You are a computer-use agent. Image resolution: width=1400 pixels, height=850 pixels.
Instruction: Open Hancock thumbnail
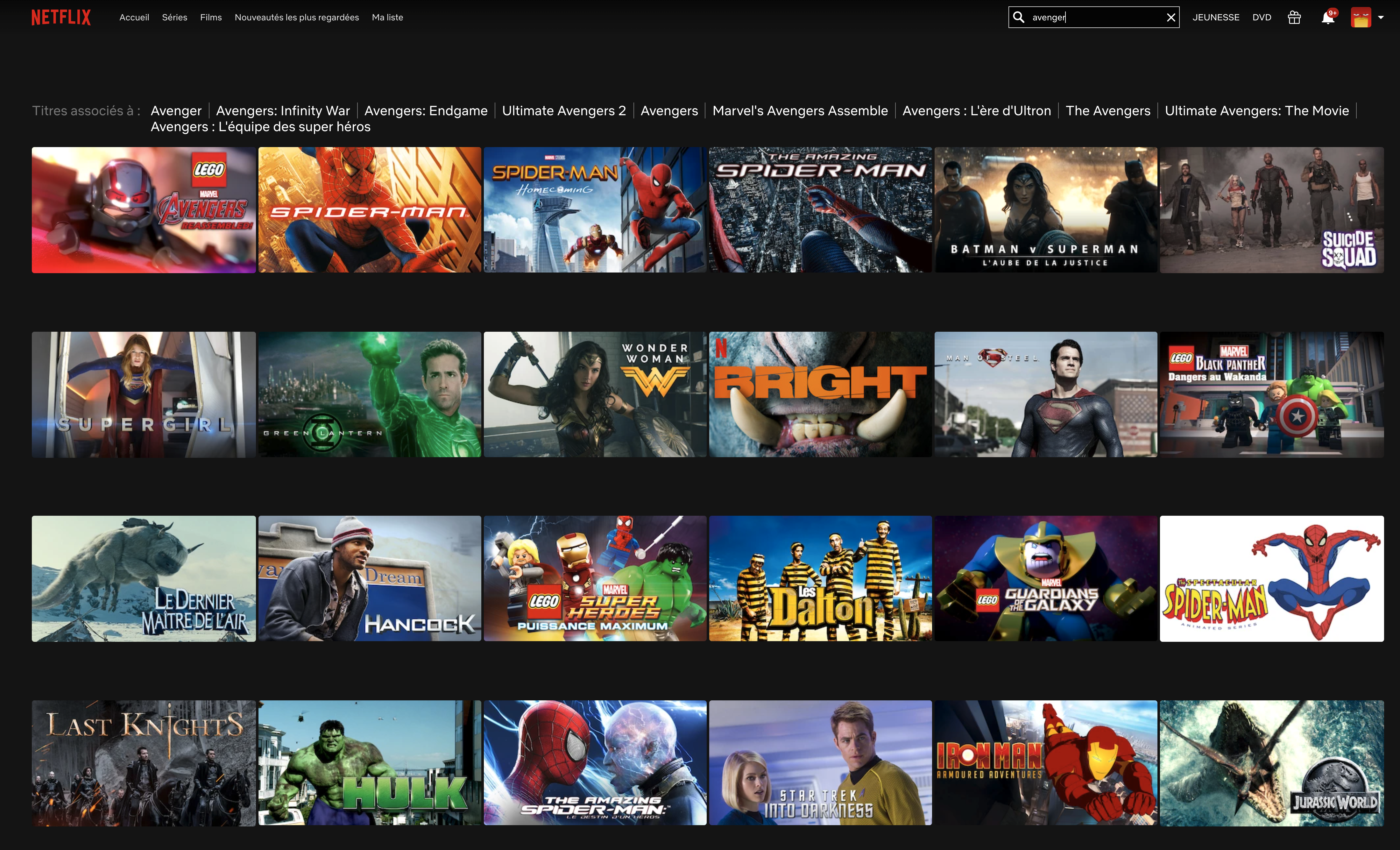point(369,578)
